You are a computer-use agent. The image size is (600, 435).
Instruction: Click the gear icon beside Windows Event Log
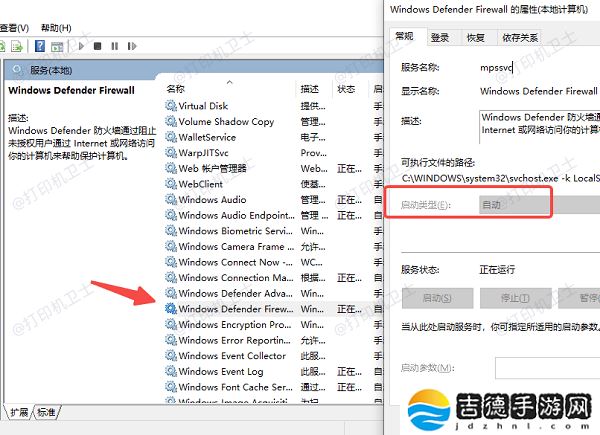click(171, 371)
